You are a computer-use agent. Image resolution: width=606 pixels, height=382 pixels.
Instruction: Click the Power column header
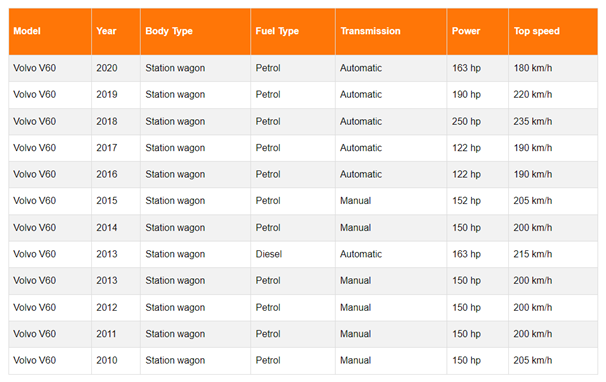478,31
